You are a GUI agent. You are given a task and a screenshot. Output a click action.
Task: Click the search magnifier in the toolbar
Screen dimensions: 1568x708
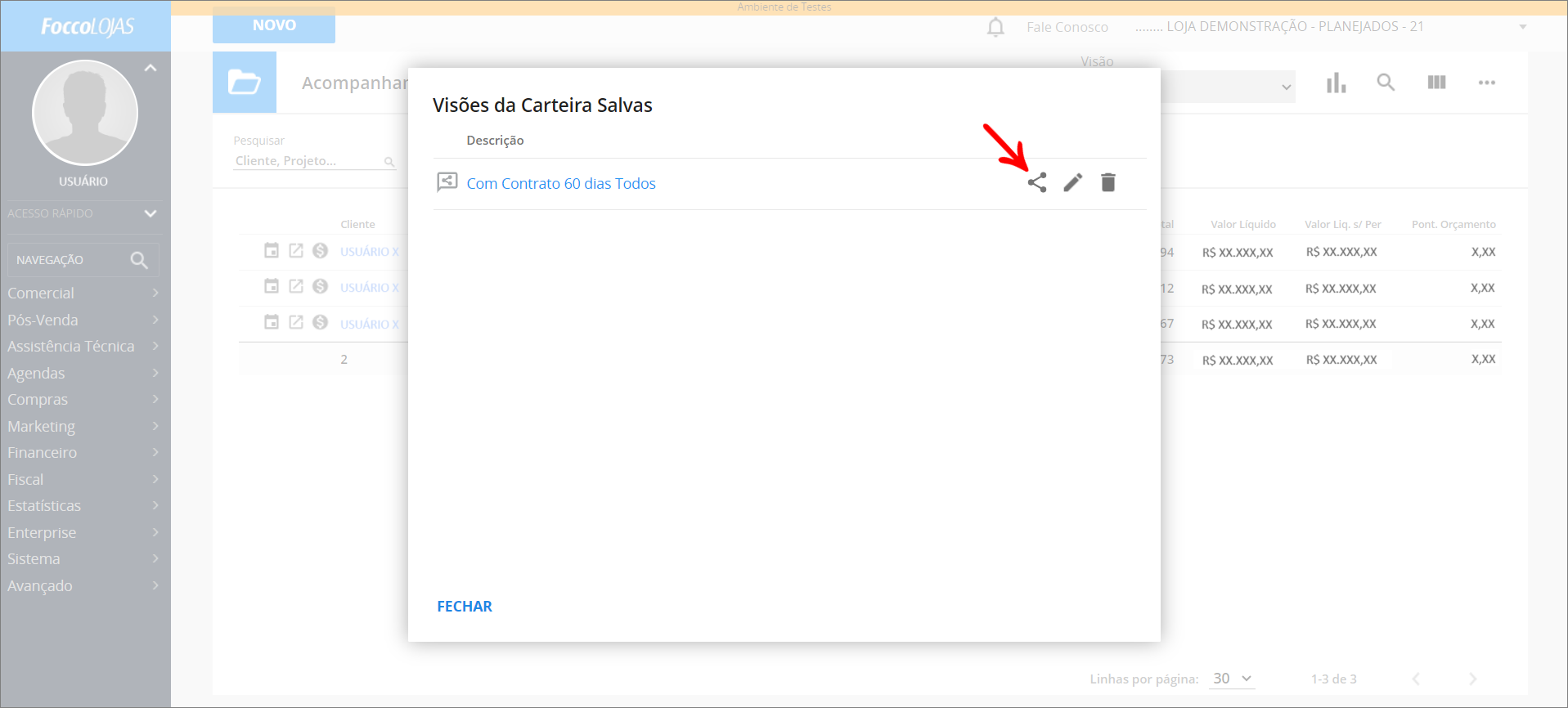tap(1386, 83)
